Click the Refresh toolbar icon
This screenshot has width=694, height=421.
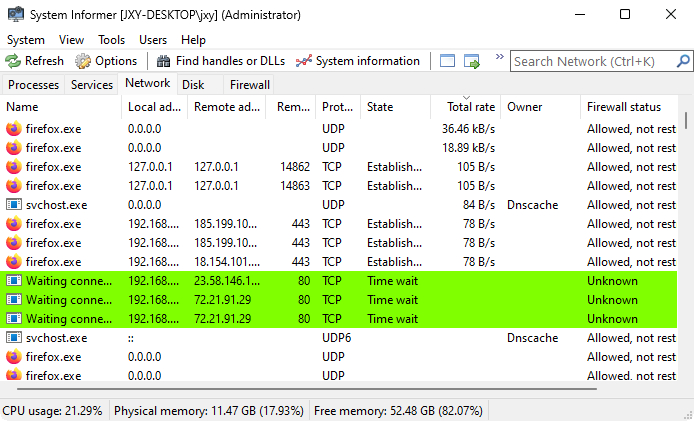pos(13,61)
